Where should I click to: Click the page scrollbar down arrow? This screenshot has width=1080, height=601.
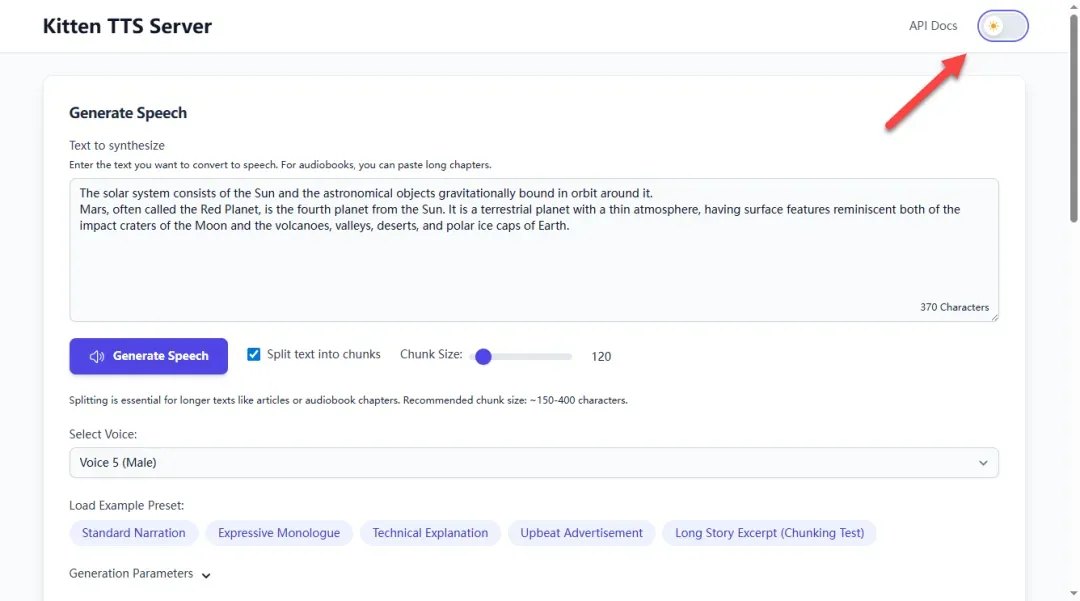tap(1074, 594)
